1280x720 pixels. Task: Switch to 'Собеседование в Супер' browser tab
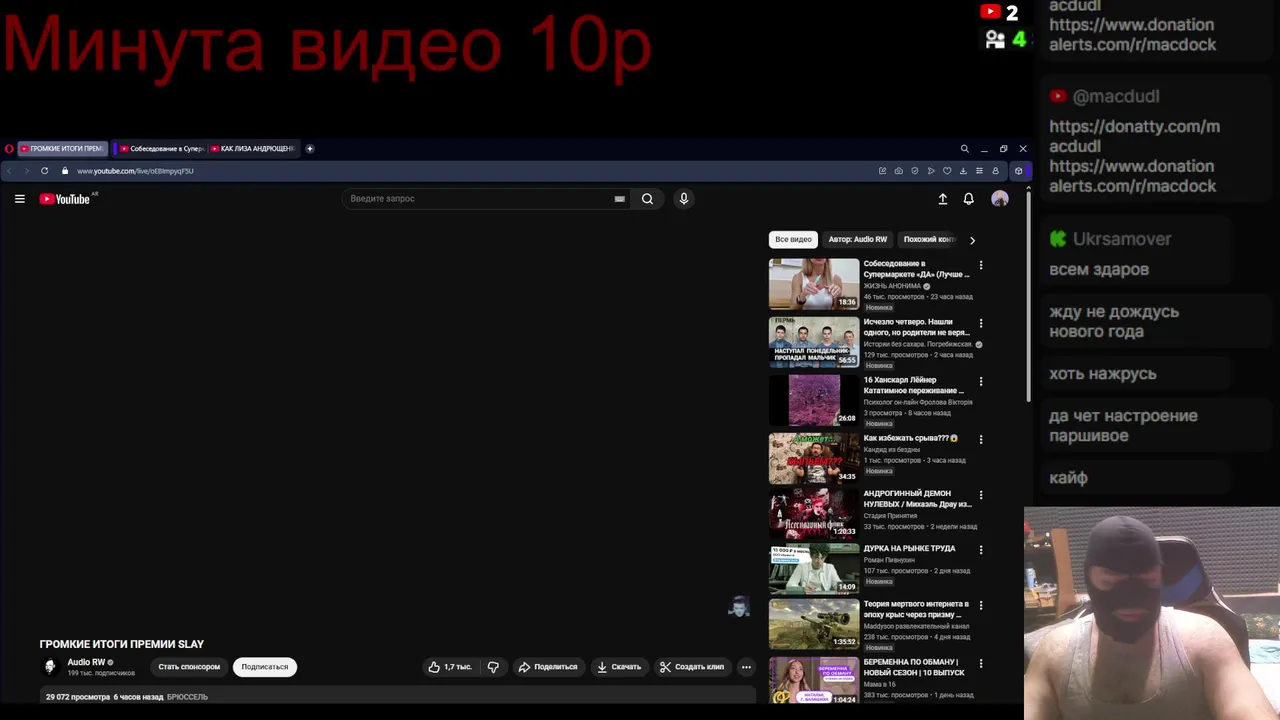point(162,149)
